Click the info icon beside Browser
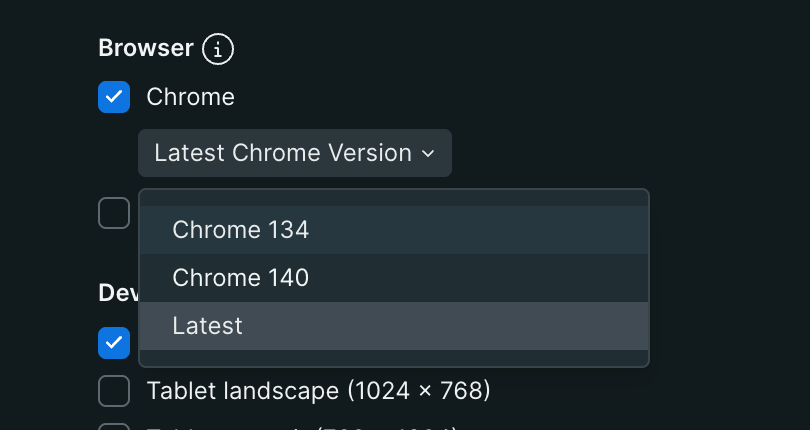This screenshot has width=810, height=430. click(x=218, y=48)
